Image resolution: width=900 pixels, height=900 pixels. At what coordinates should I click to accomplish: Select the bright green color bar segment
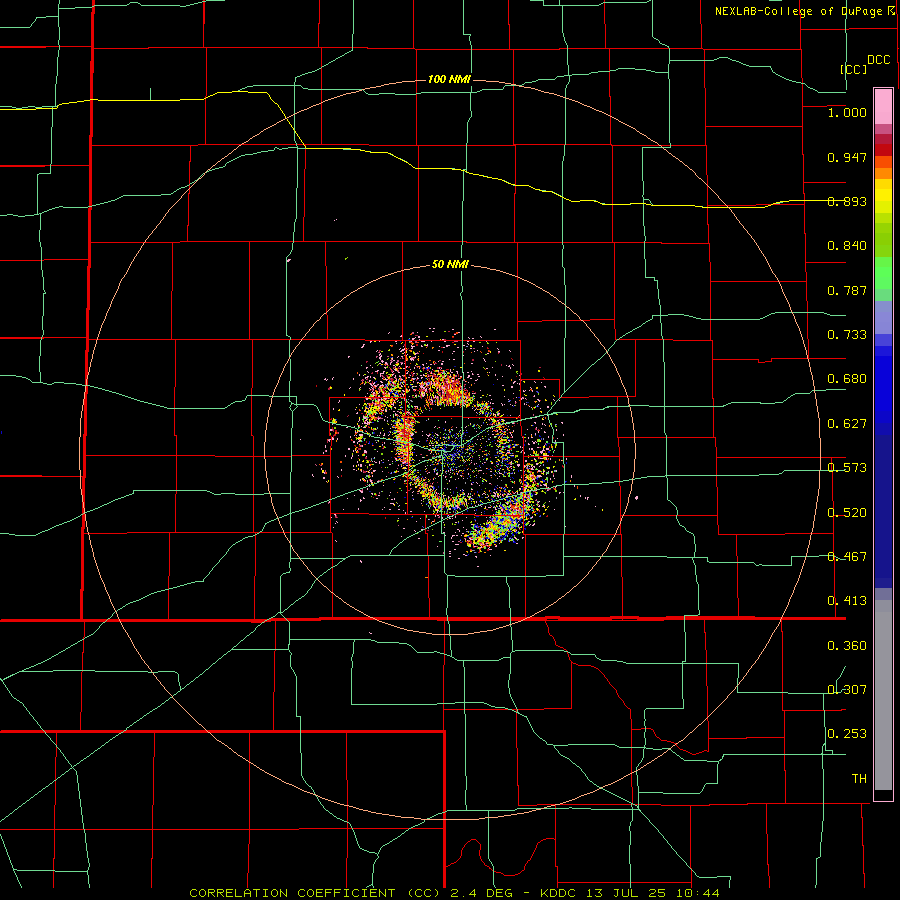(883, 273)
